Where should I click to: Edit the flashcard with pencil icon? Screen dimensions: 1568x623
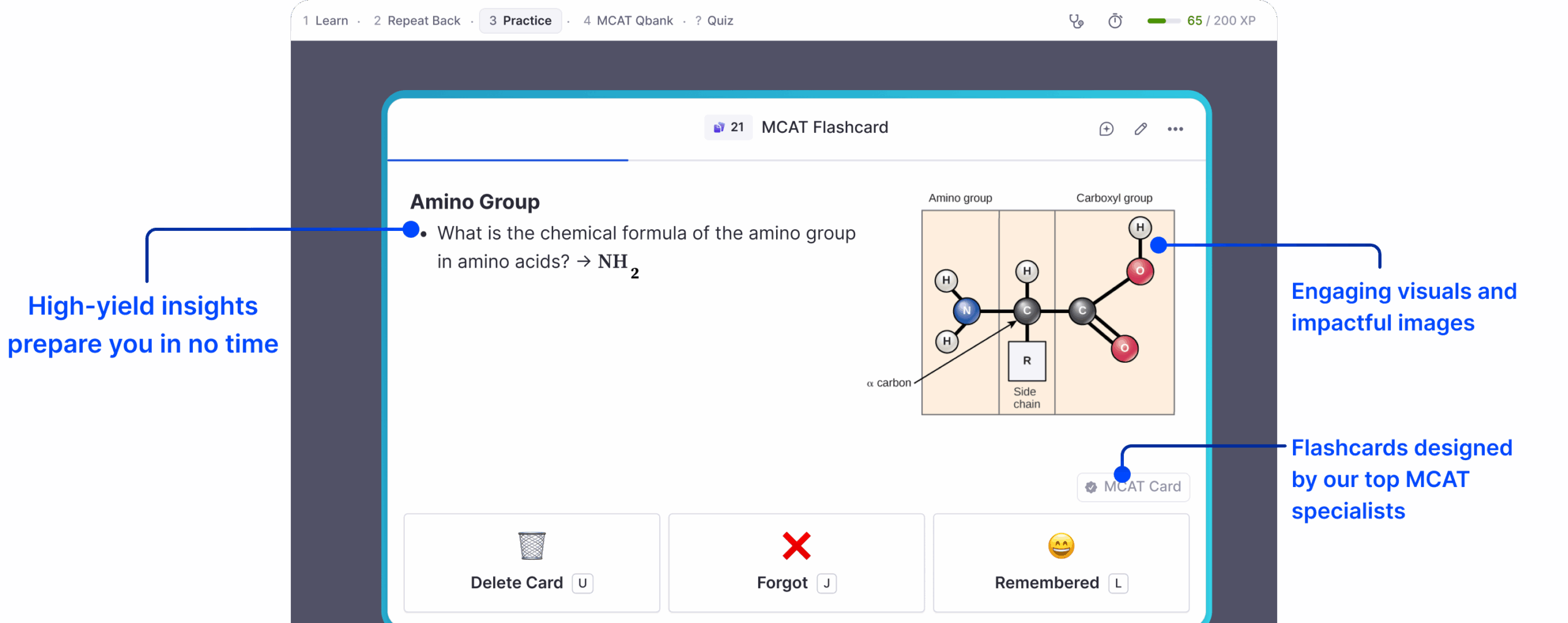[x=1140, y=129]
